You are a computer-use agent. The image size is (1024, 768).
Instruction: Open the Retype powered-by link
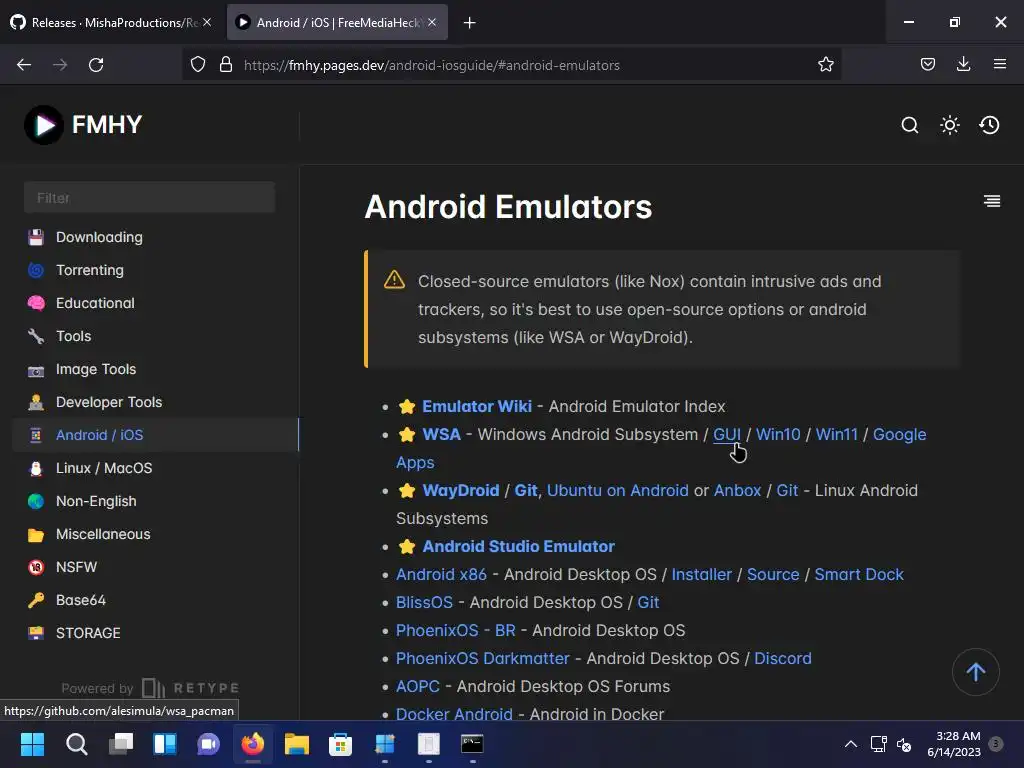click(x=150, y=688)
